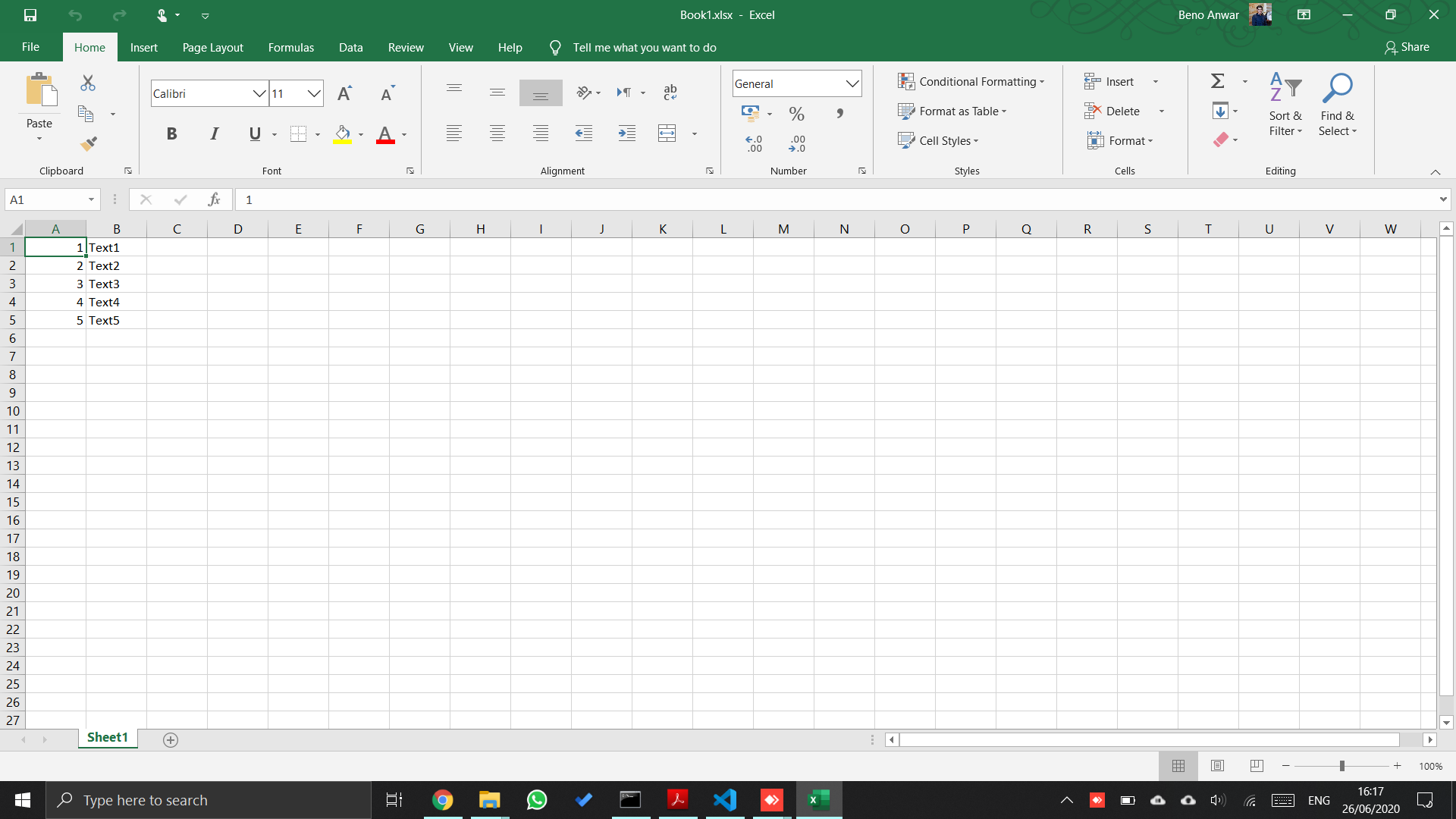Switch to the Formulas ribbon tab
This screenshot has height=819, width=1456.
(x=290, y=47)
